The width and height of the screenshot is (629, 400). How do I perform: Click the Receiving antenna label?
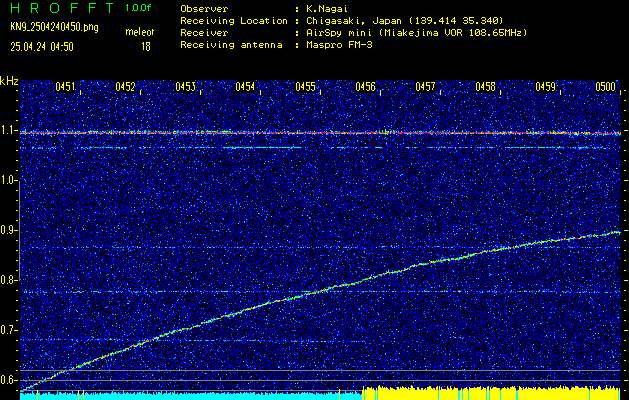point(231,45)
